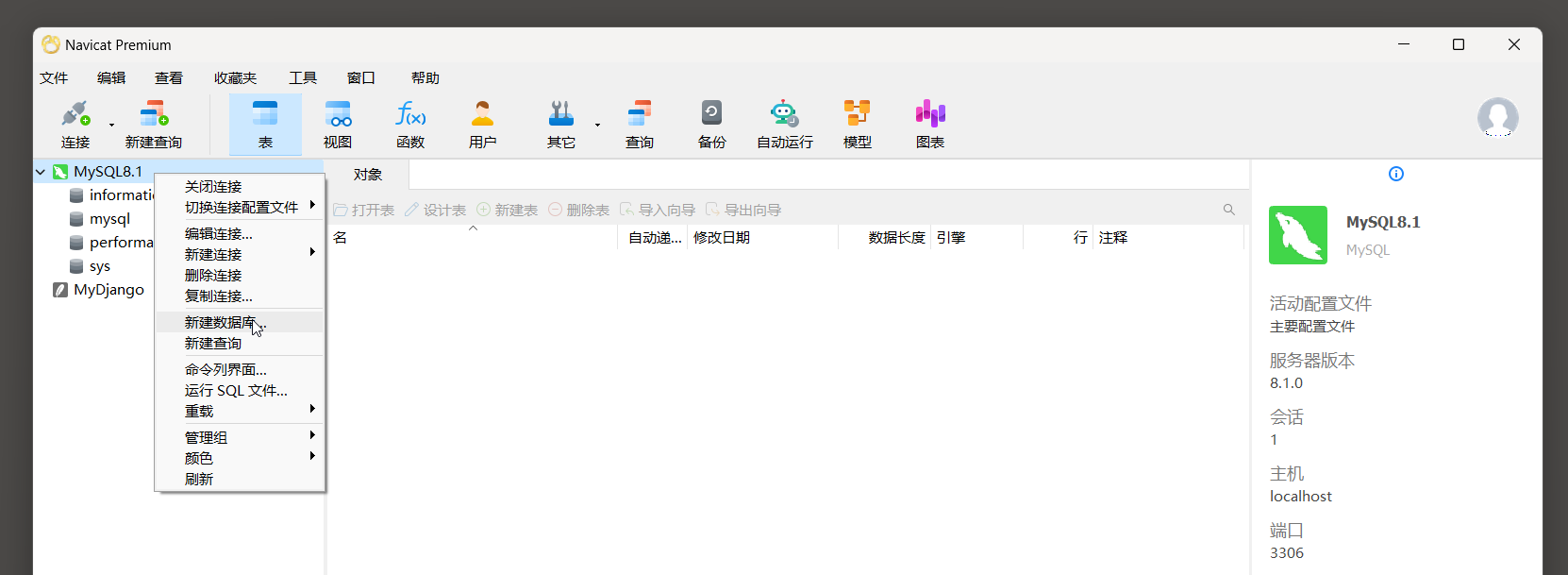The image size is (1568, 575).
Task: Switch to the 对象 tab
Action: 368,175
